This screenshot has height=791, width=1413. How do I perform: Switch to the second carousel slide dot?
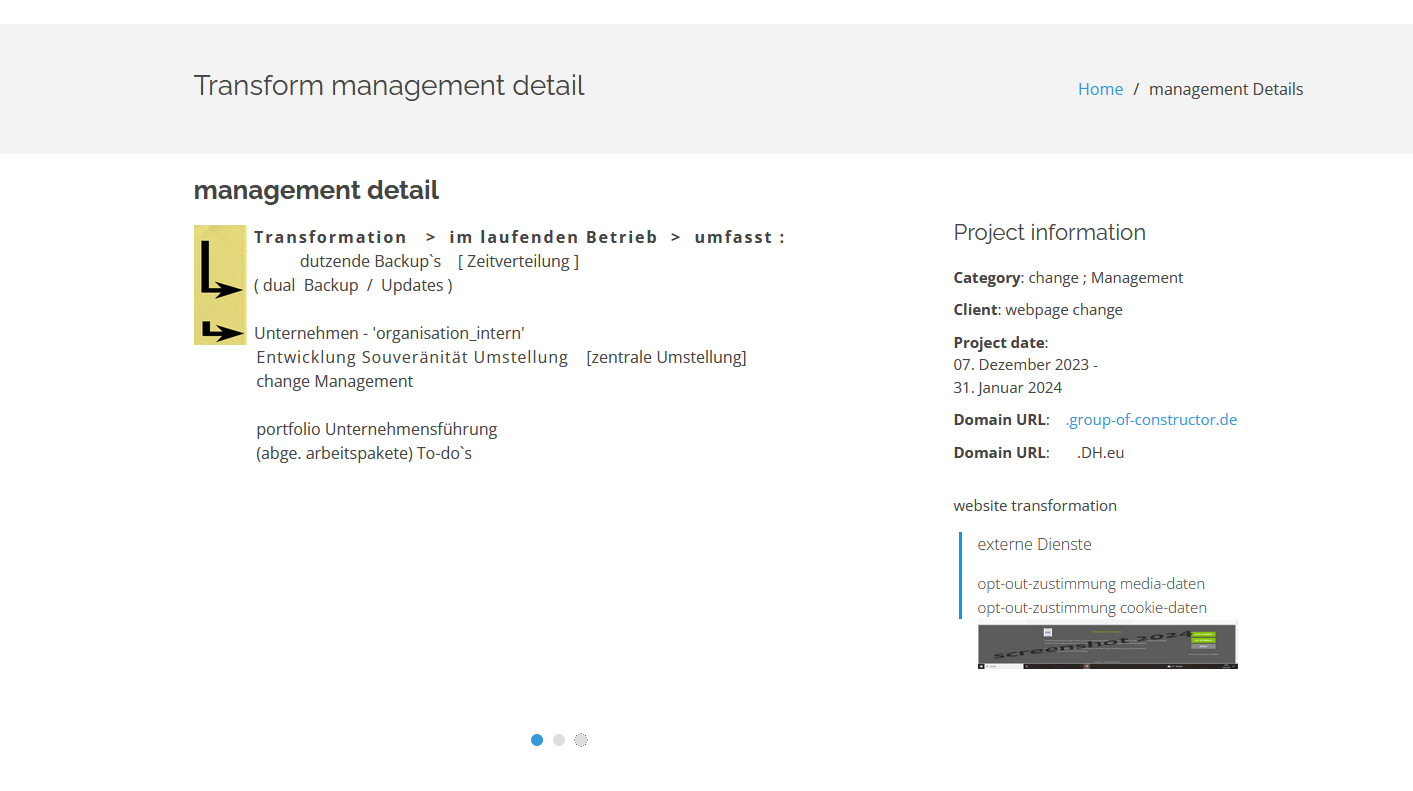point(559,740)
